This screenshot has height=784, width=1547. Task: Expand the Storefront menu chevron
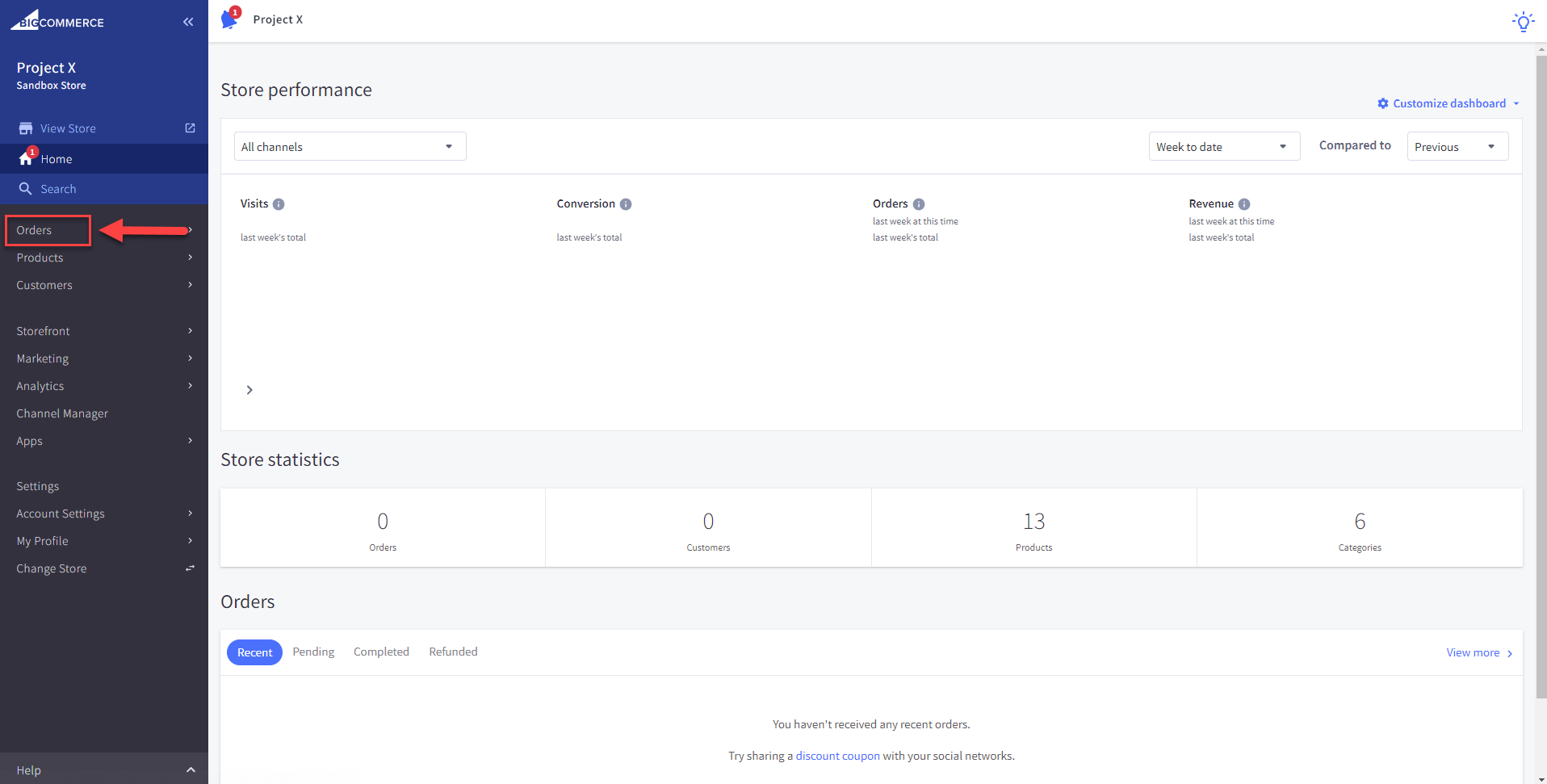[x=190, y=331]
